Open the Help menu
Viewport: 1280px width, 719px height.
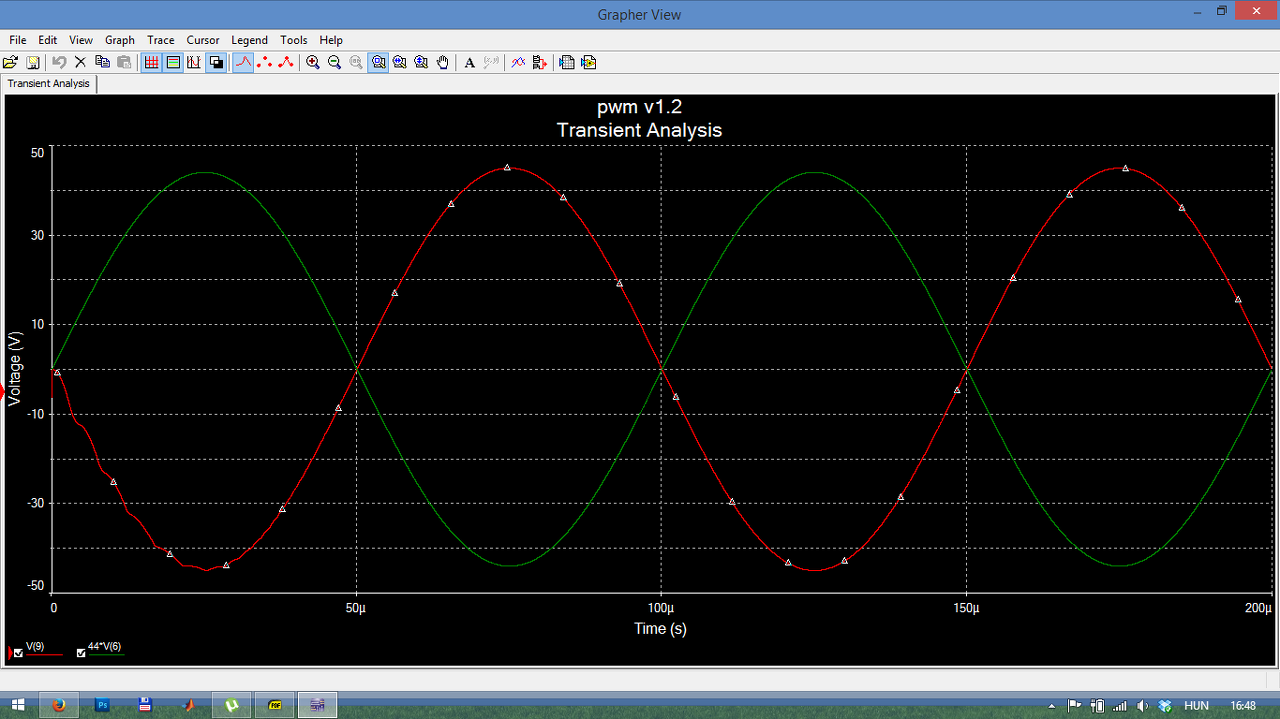pyautogui.click(x=331, y=40)
